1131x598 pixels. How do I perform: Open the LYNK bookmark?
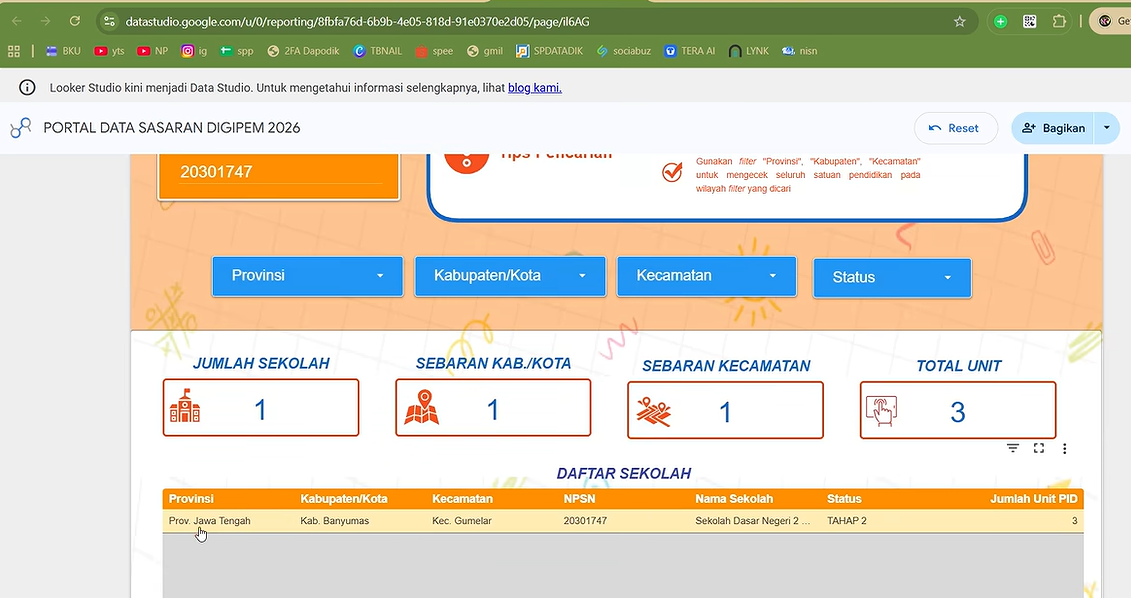click(749, 50)
